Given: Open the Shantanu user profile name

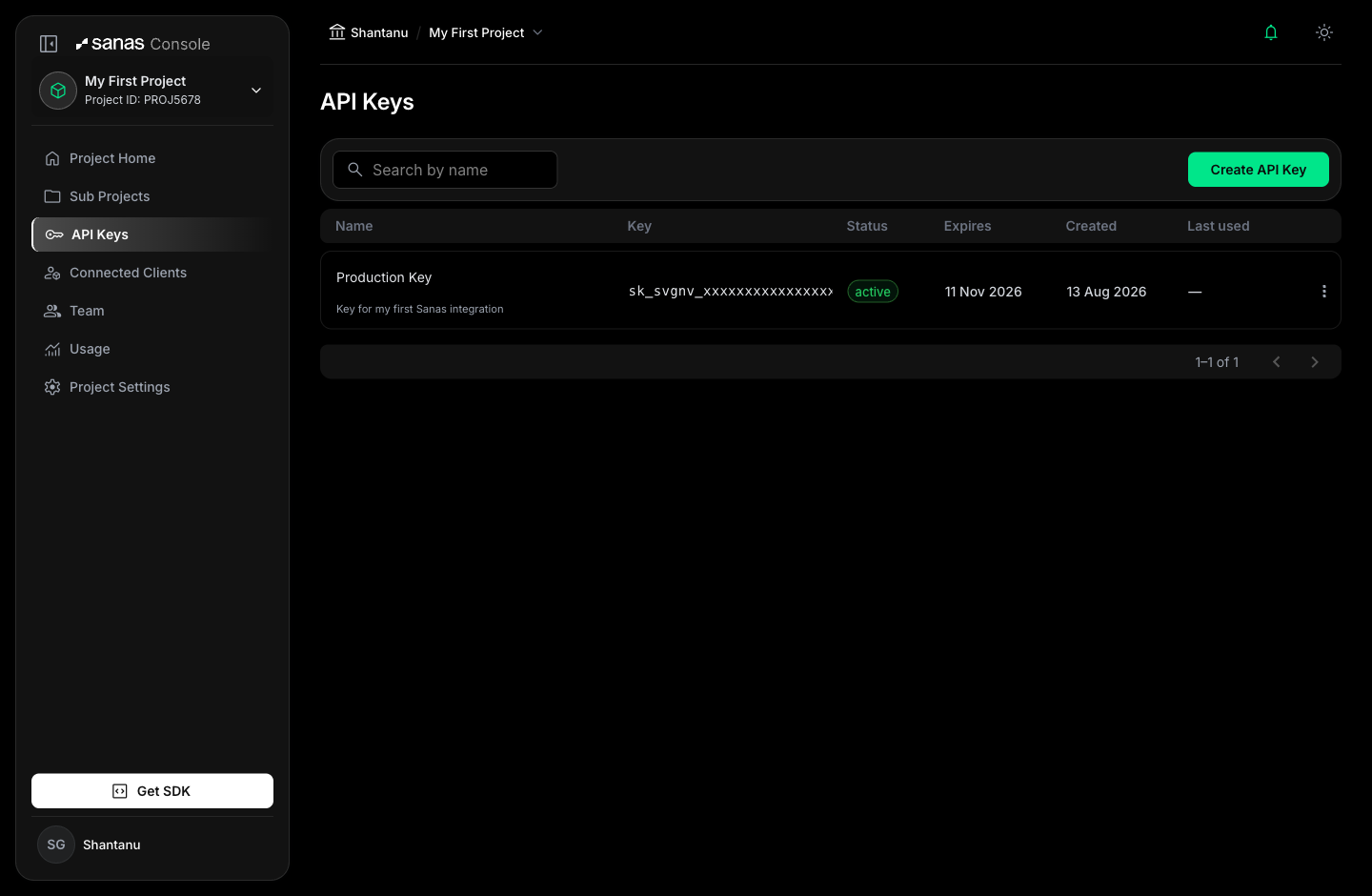Looking at the screenshot, I should 111,845.
